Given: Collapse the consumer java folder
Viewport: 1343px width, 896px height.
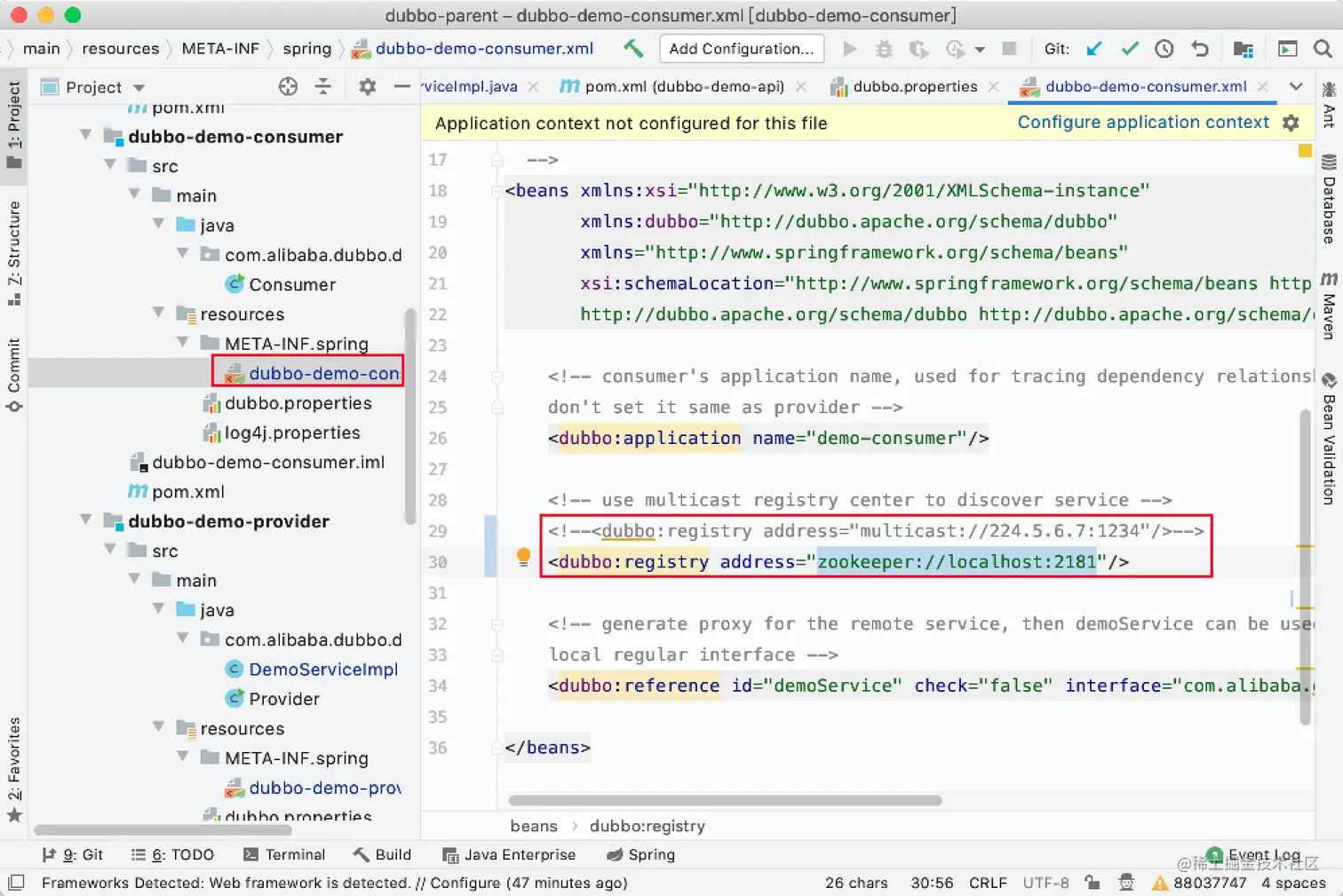Looking at the screenshot, I should [159, 225].
